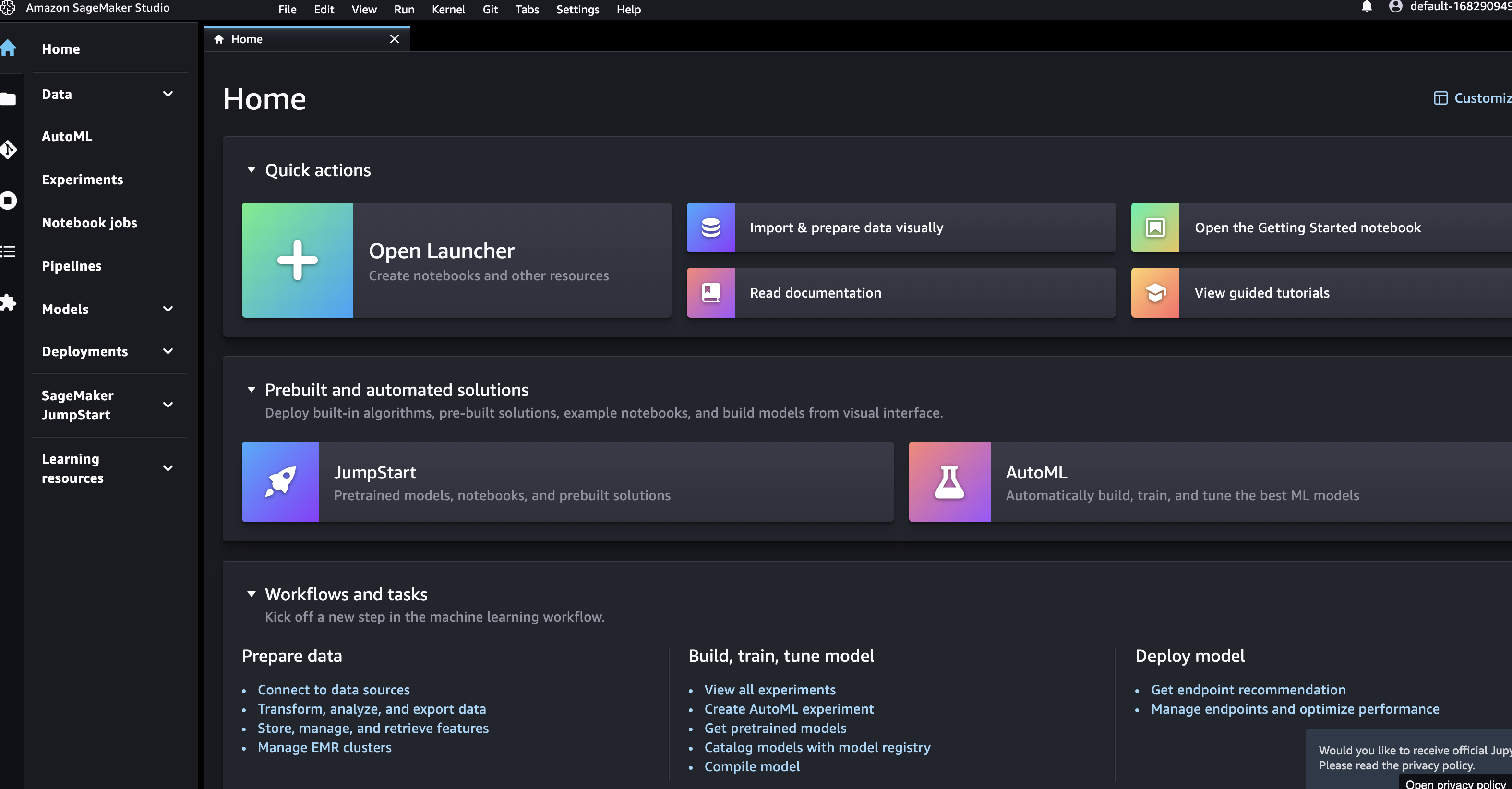This screenshot has width=1512, height=789.
Task: Open the Git sidebar icon
Action: 8,149
